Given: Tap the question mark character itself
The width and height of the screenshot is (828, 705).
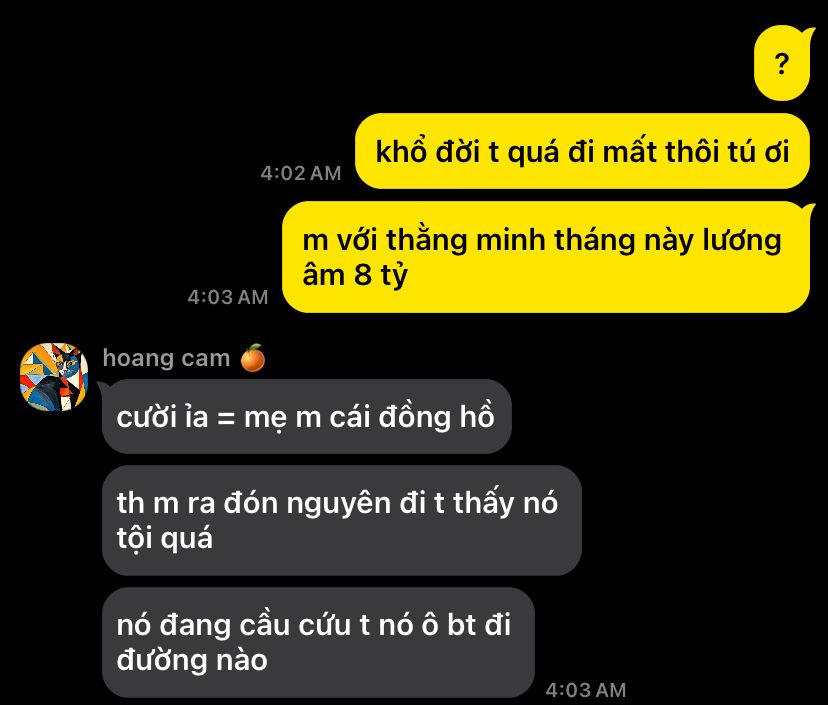Looking at the screenshot, I should click(x=782, y=64).
